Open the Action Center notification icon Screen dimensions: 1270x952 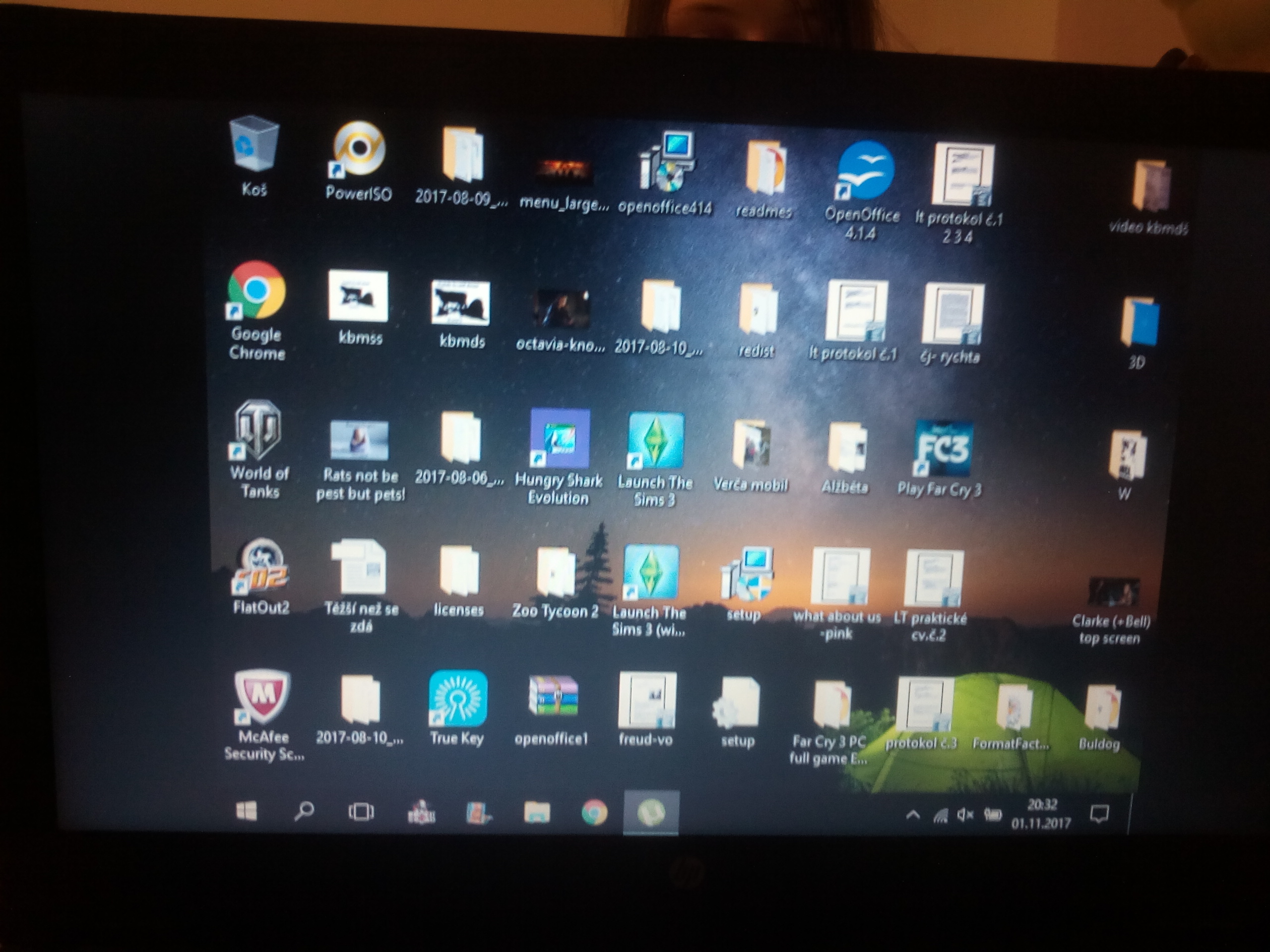(1099, 814)
